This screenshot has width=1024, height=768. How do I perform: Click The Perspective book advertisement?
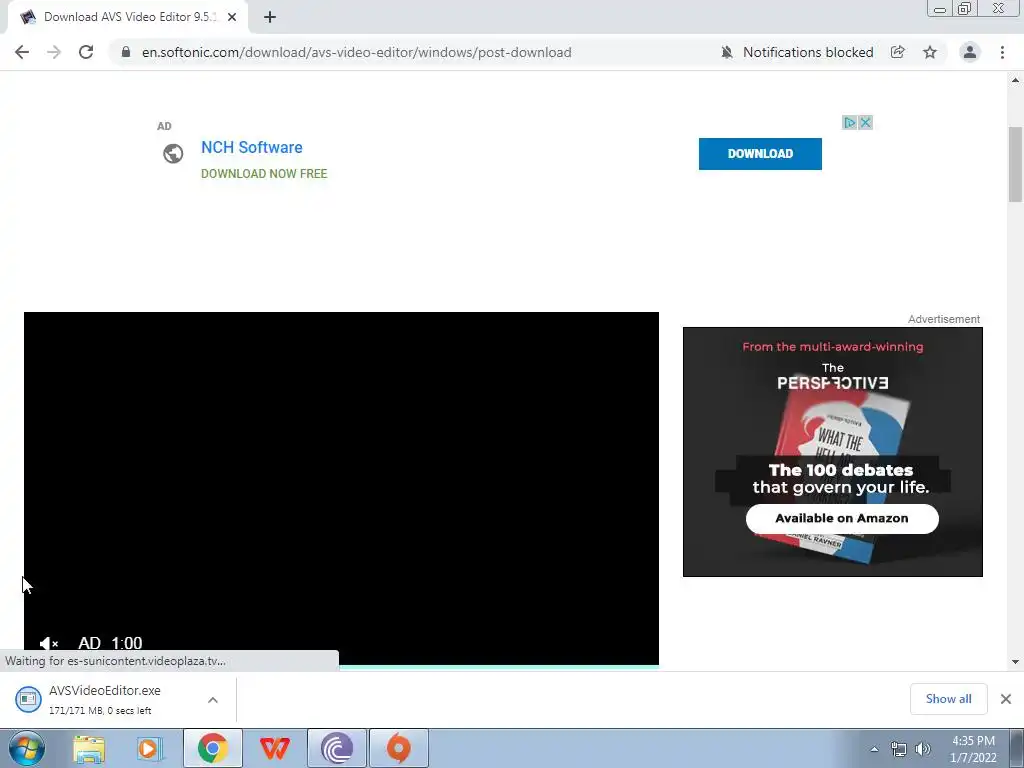coord(833,452)
